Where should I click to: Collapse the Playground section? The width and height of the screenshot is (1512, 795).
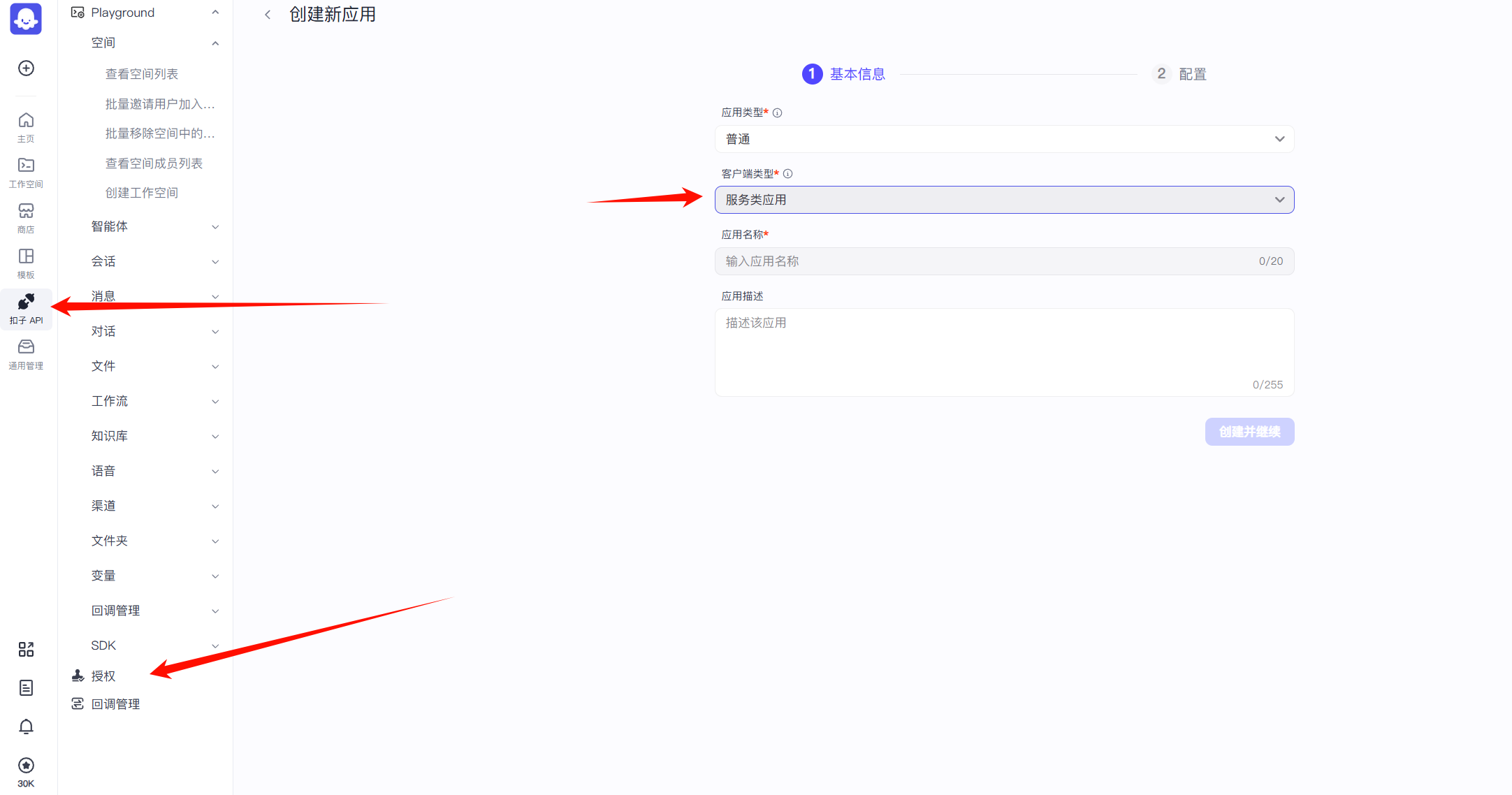[215, 13]
